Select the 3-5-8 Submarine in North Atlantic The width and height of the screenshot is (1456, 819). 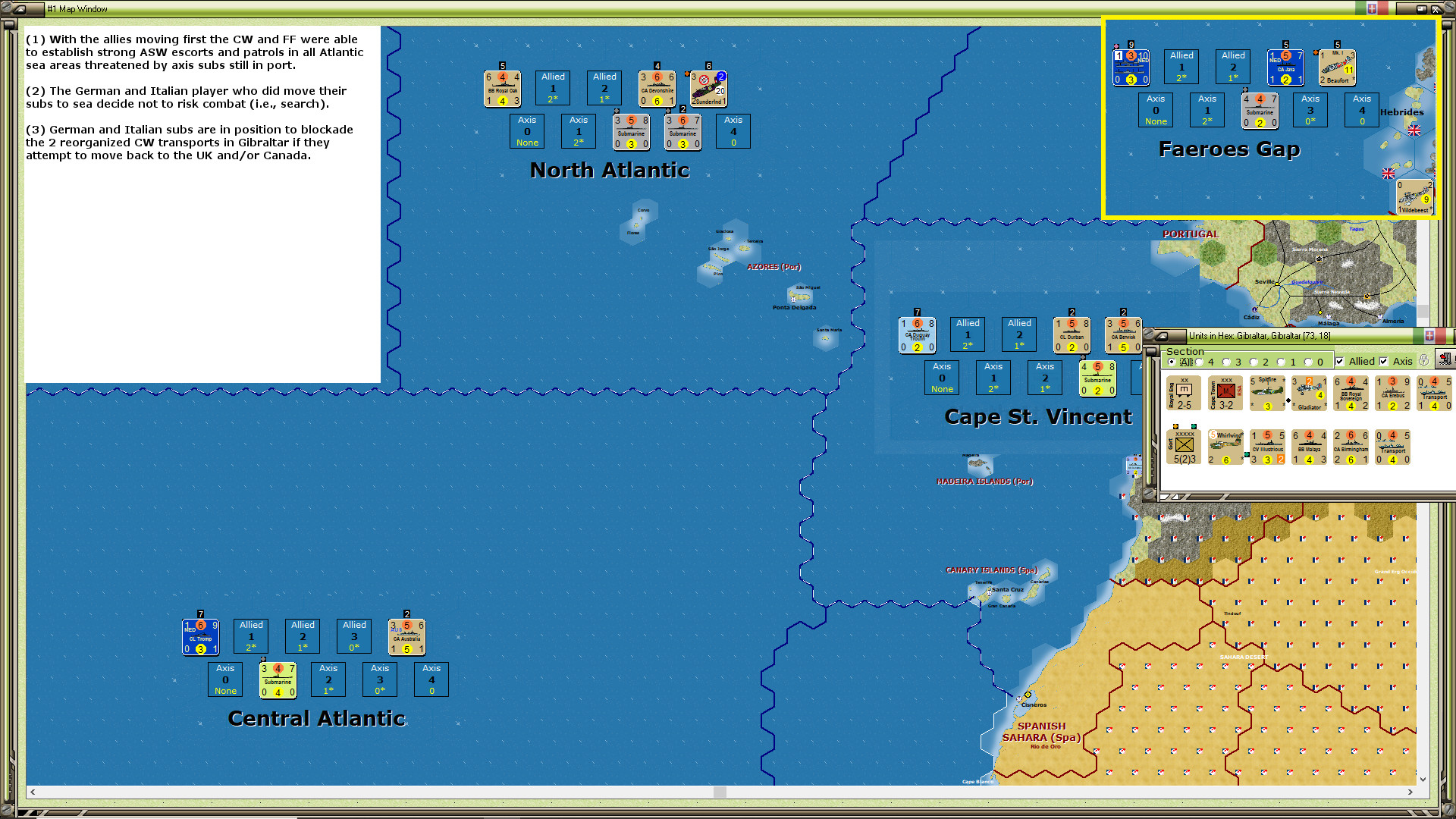click(x=631, y=132)
